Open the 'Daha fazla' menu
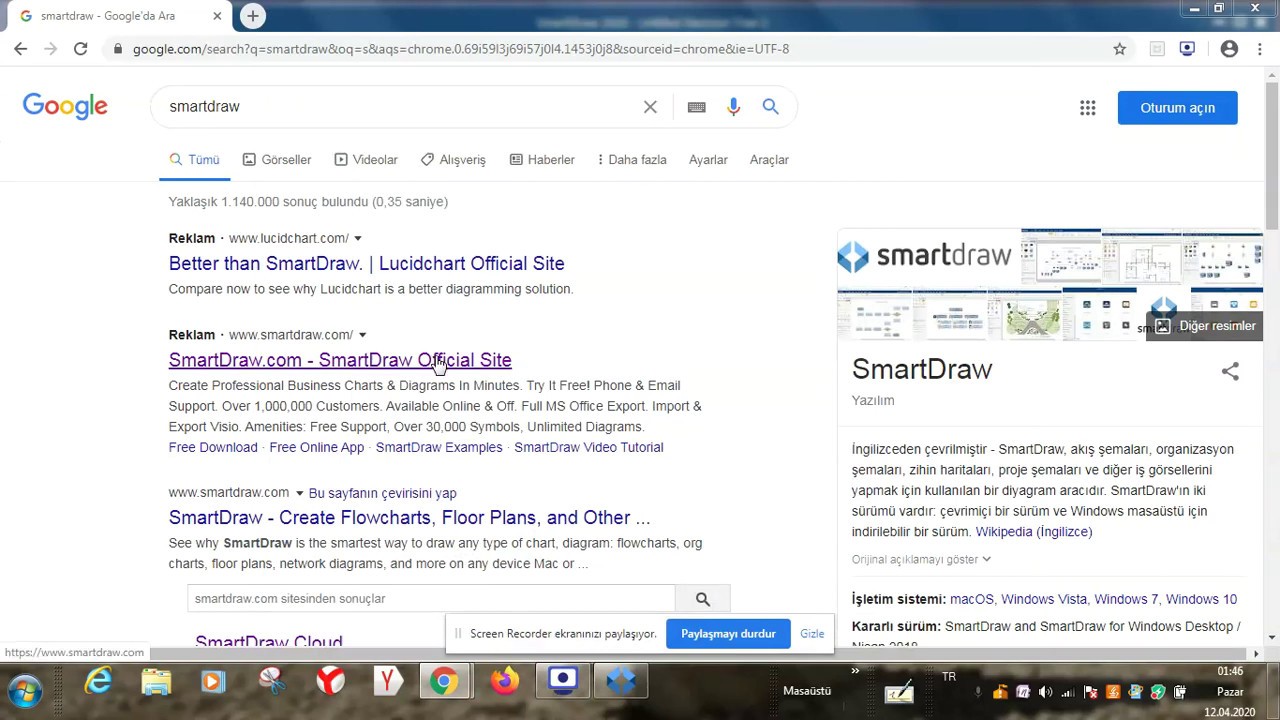Image resolution: width=1280 pixels, height=720 pixels. (x=631, y=160)
